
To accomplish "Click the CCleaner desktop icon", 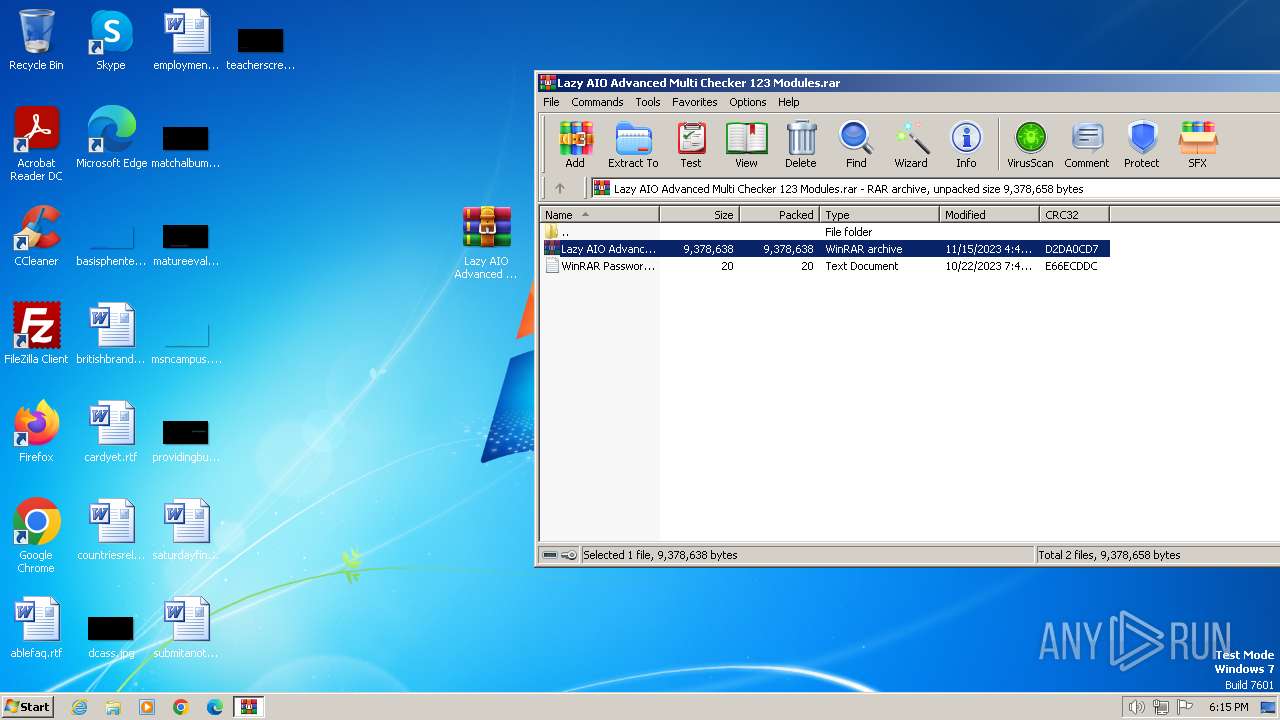I will click(36, 237).
